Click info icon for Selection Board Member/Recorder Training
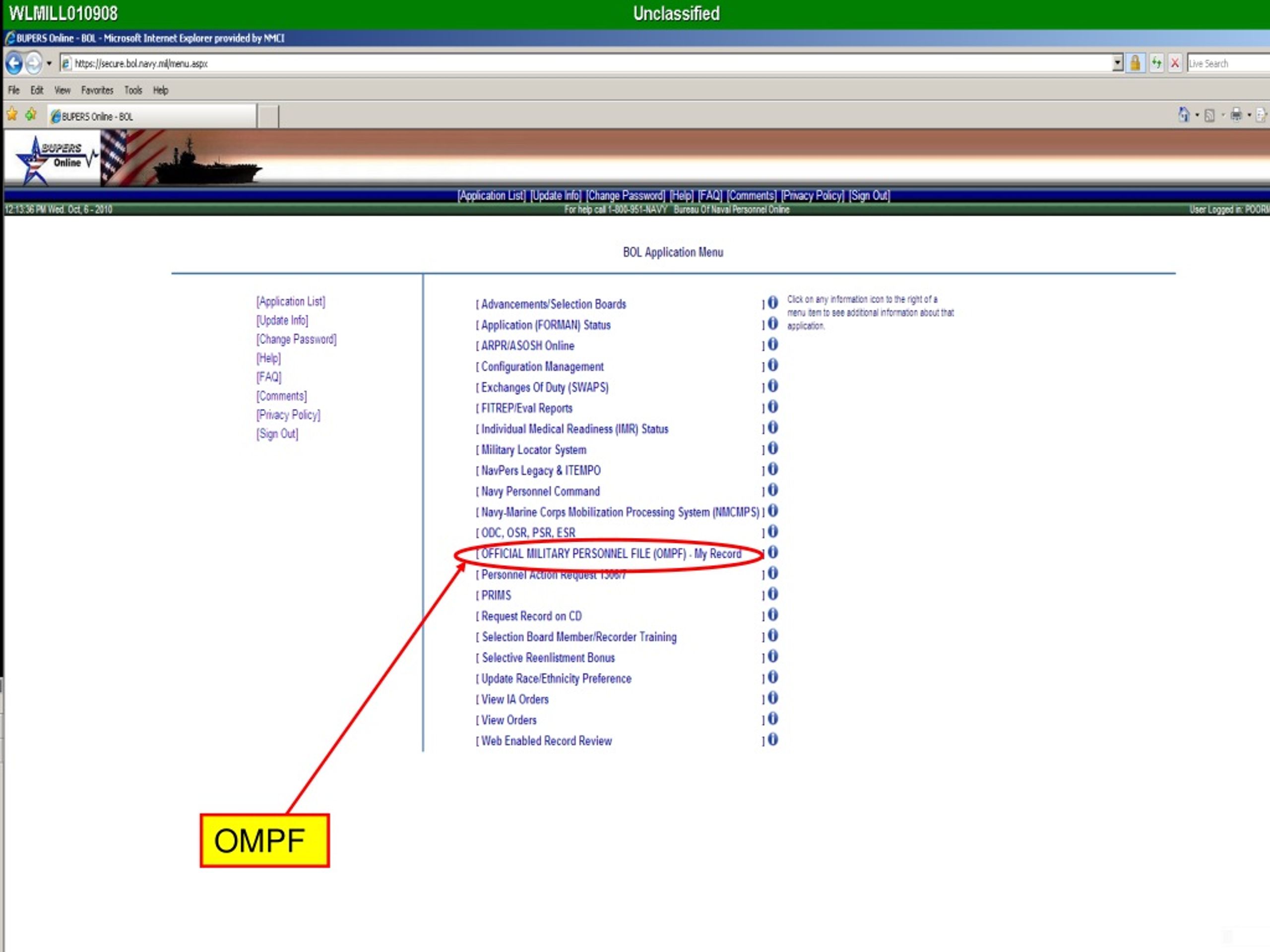 pyautogui.click(x=773, y=635)
